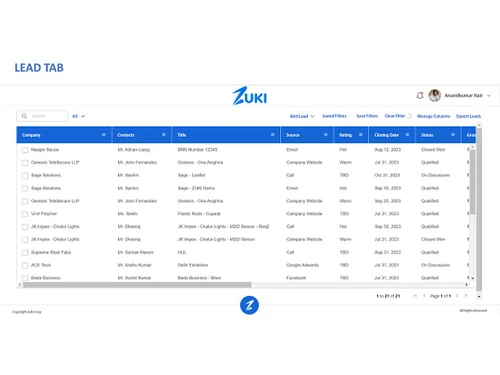The width and height of the screenshot is (500, 375).
Task: Click the grid's vertical scrollbar thumb
Action: tap(472, 182)
